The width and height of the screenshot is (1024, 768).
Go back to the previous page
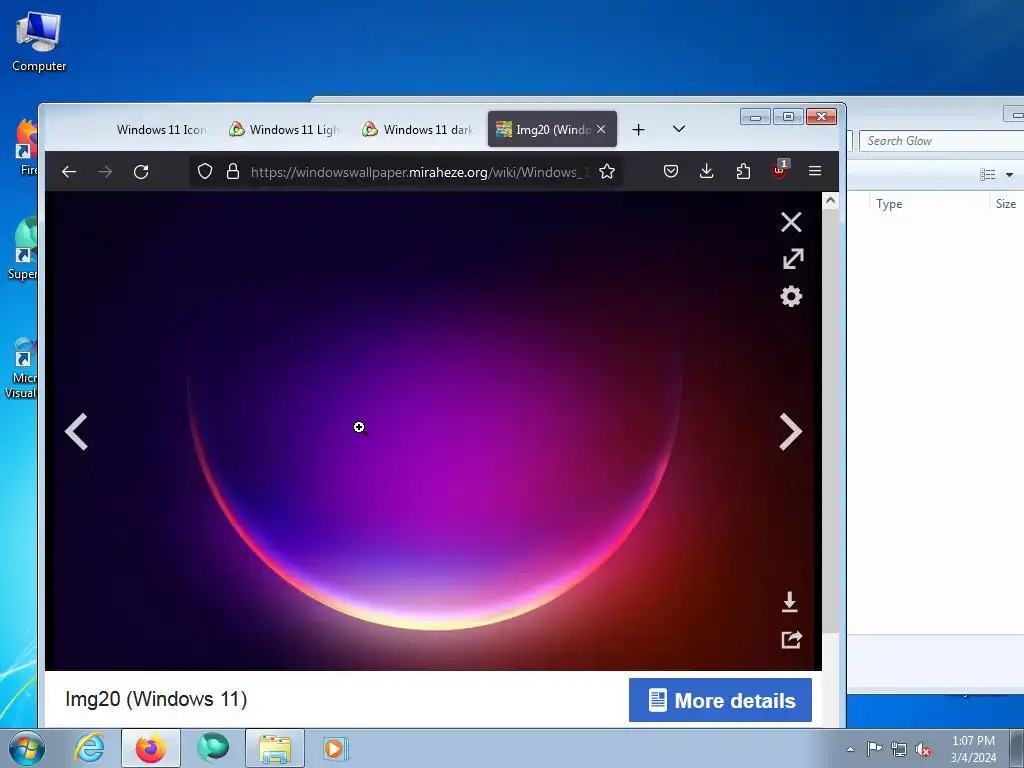69,172
